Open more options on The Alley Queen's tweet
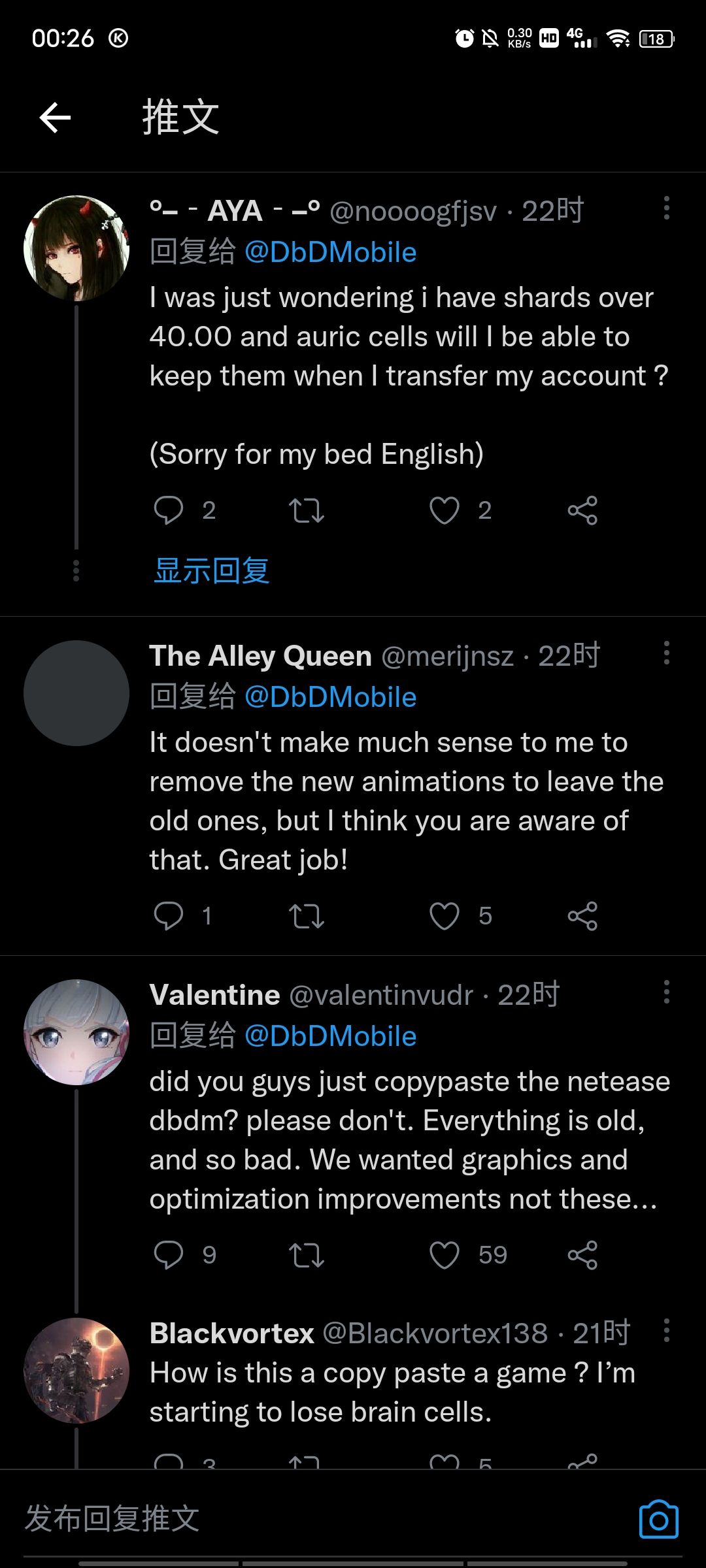706x1568 pixels. pos(666,653)
